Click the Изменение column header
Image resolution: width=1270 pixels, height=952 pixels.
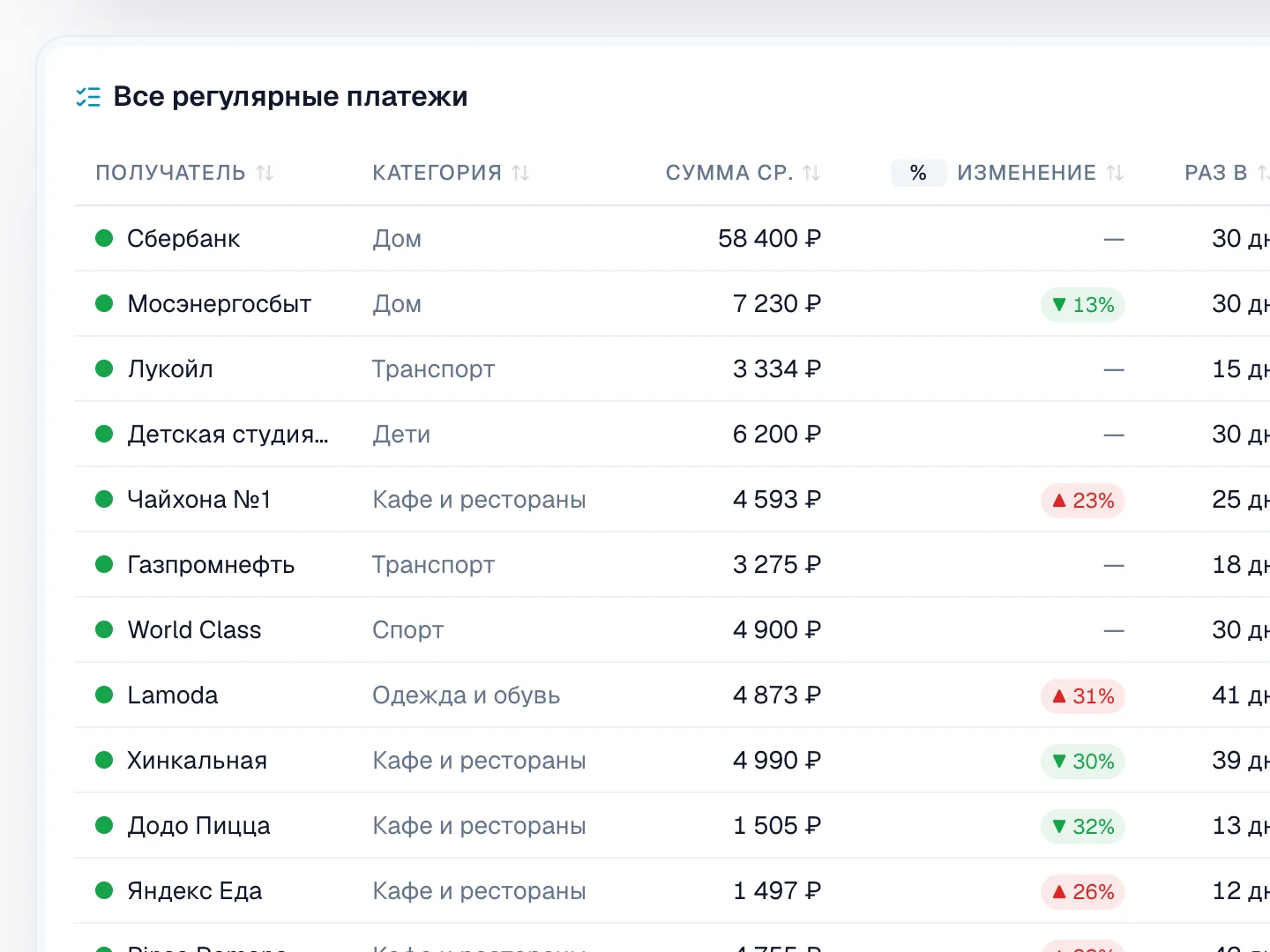coord(1027,173)
